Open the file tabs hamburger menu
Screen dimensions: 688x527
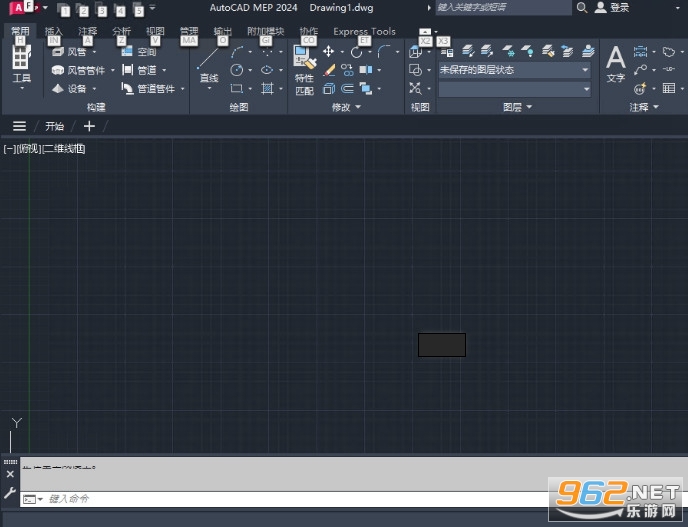click(x=19, y=126)
